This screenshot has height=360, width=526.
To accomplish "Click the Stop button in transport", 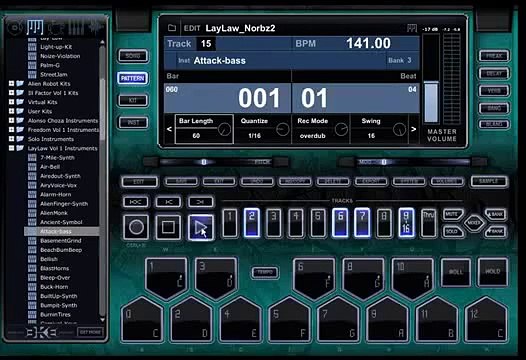I will (168, 227).
